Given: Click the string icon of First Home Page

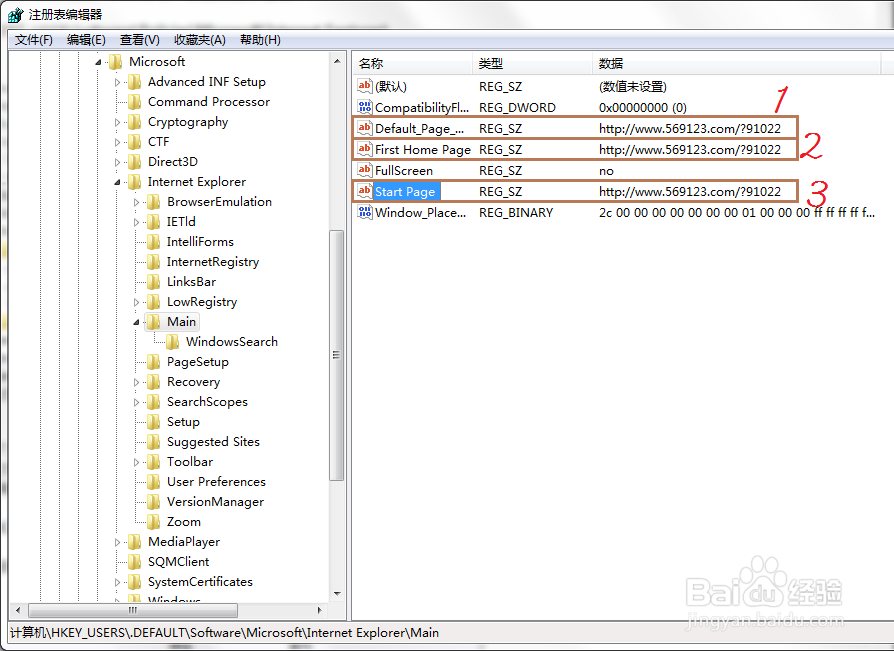Looking at the screenshot, I should (364, 149).
